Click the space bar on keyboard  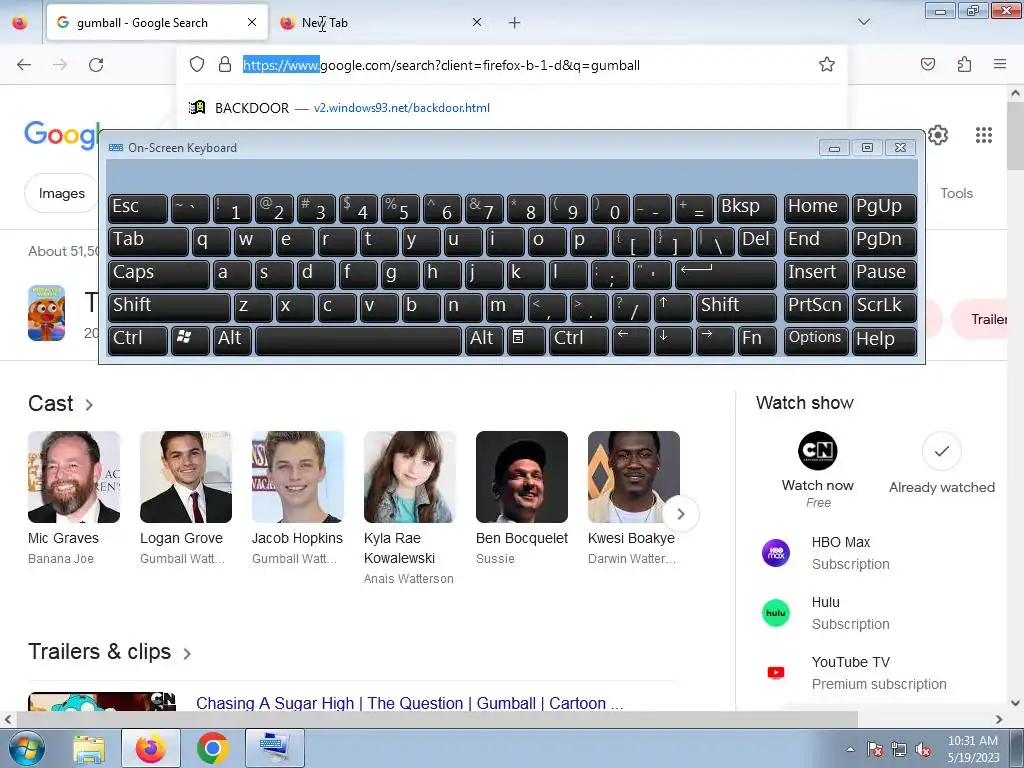pyautogui.click(x=358, y=340)
